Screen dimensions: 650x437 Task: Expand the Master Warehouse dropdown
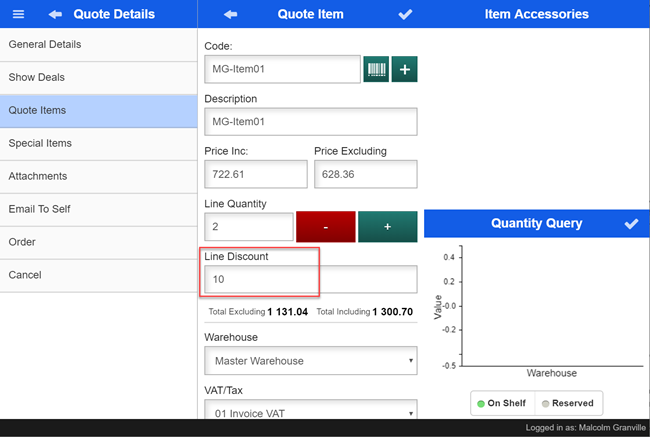point(311,360)
